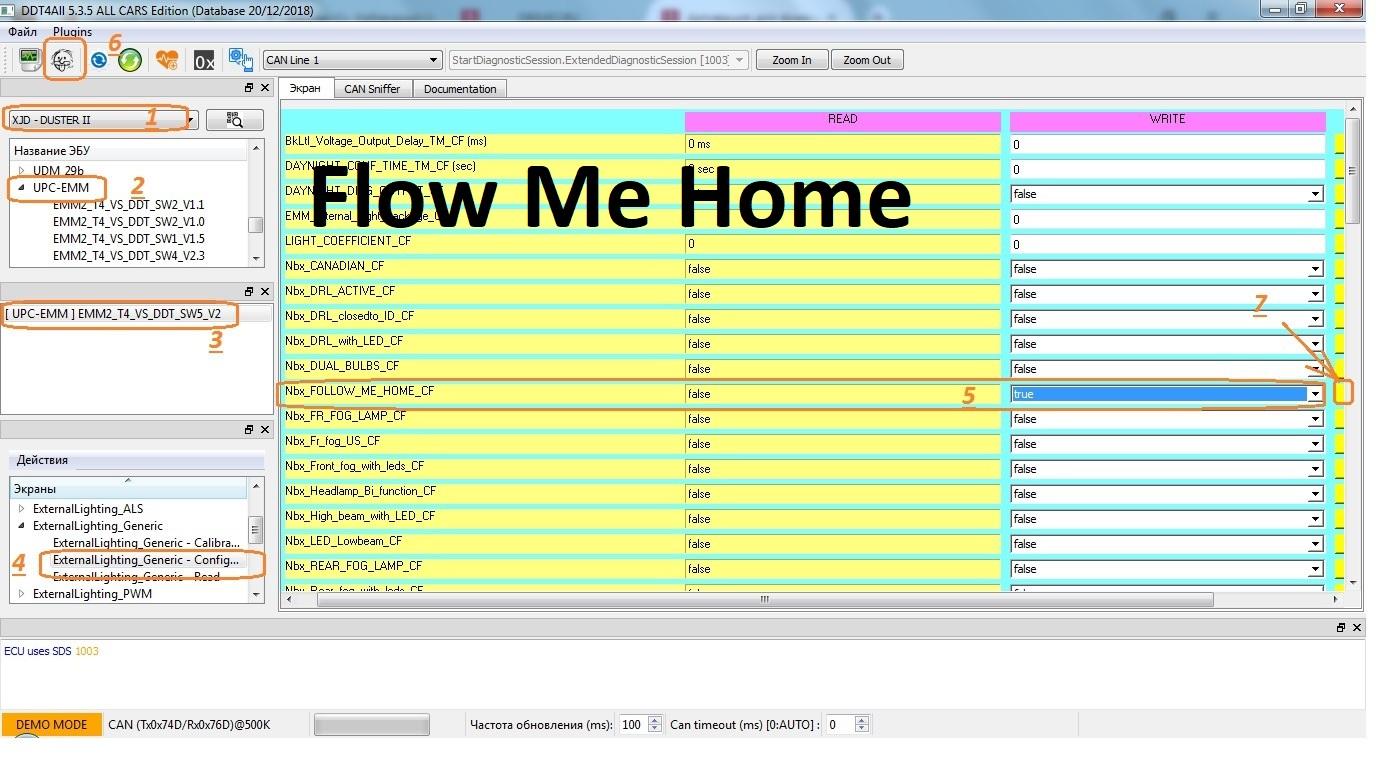Click the orange heart diagnostic icon
This screenshot has height=778, width=1392.
point(167,60)
